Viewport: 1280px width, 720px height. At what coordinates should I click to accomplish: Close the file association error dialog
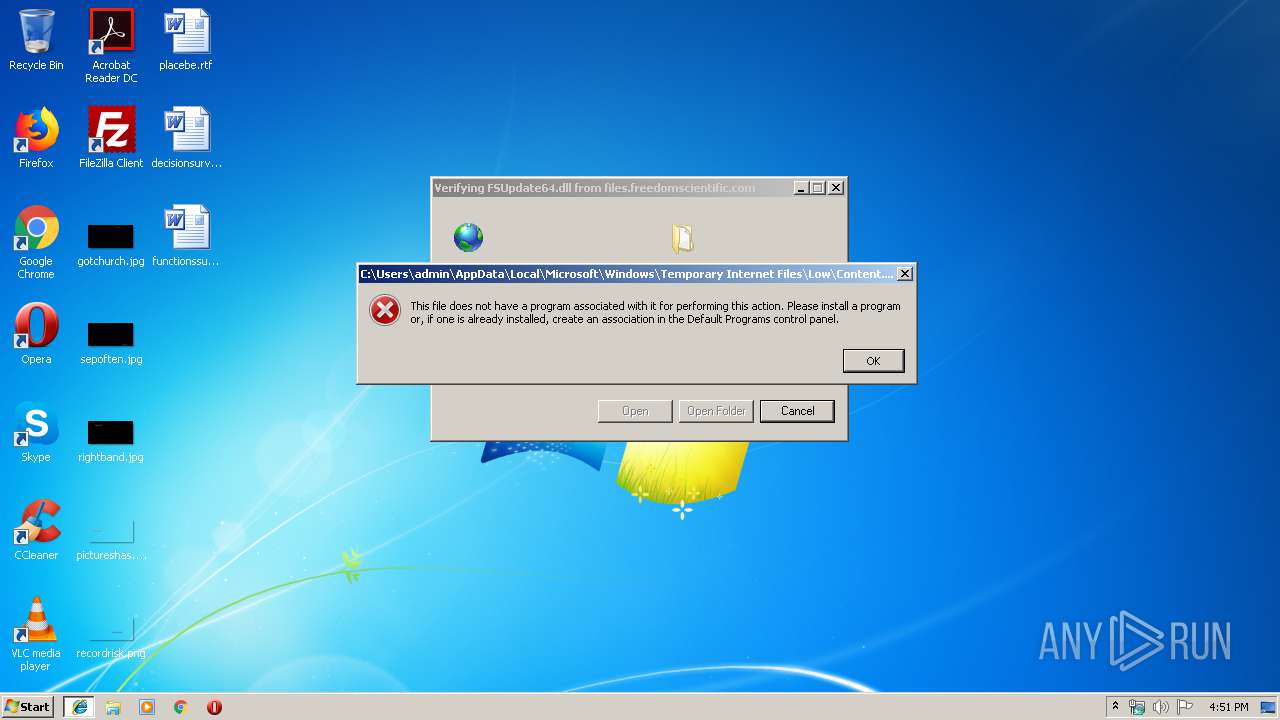904,274
